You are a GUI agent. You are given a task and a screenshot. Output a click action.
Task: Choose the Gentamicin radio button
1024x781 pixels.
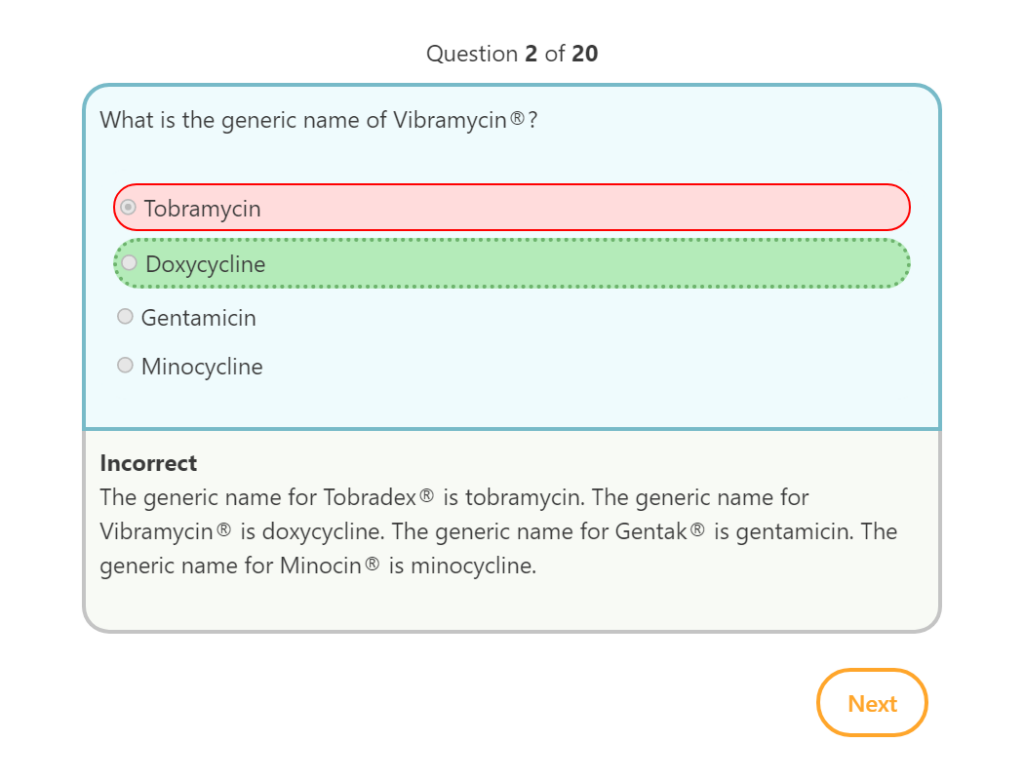coord(125,317)
